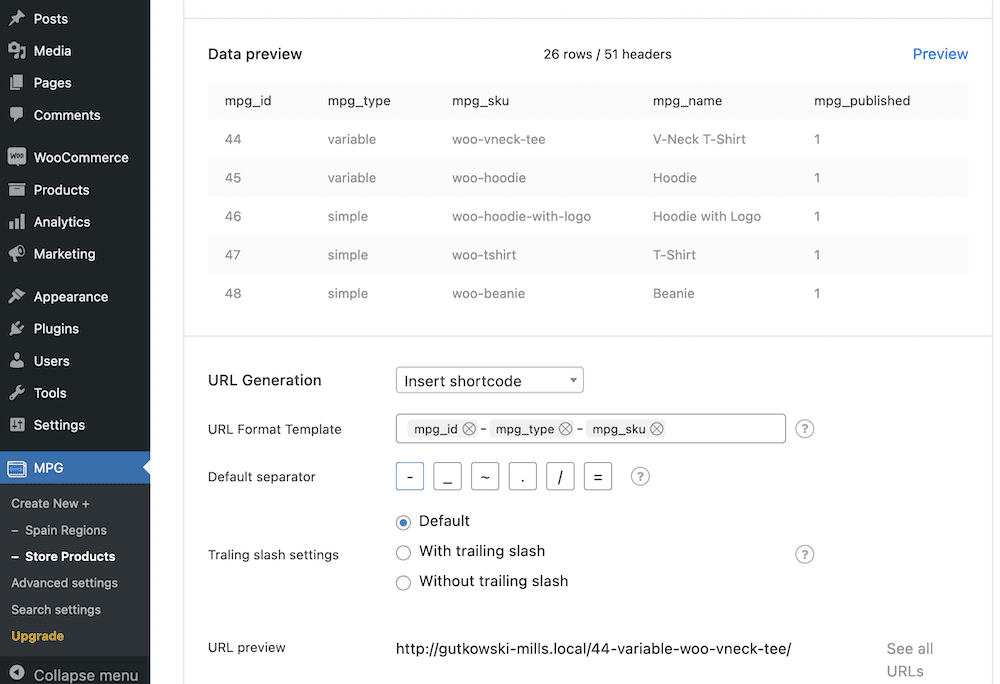Select the Default trailing slash option
This screenshot has width=1000, height=684.
[403, 522]
